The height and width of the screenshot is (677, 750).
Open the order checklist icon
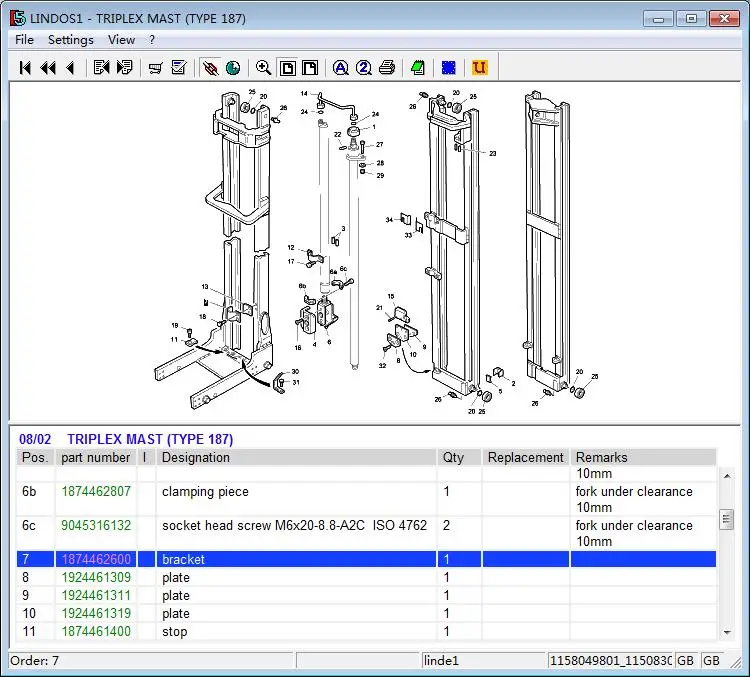178,67
